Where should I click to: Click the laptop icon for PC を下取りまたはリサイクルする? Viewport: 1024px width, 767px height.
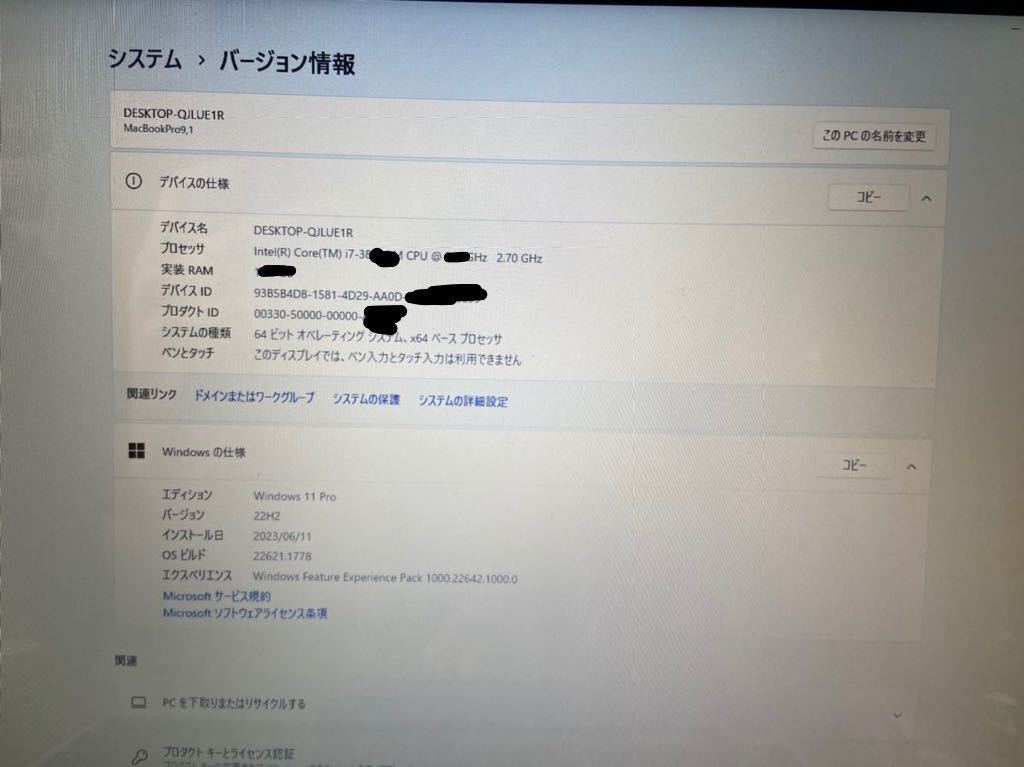click(x=138, y=702)
